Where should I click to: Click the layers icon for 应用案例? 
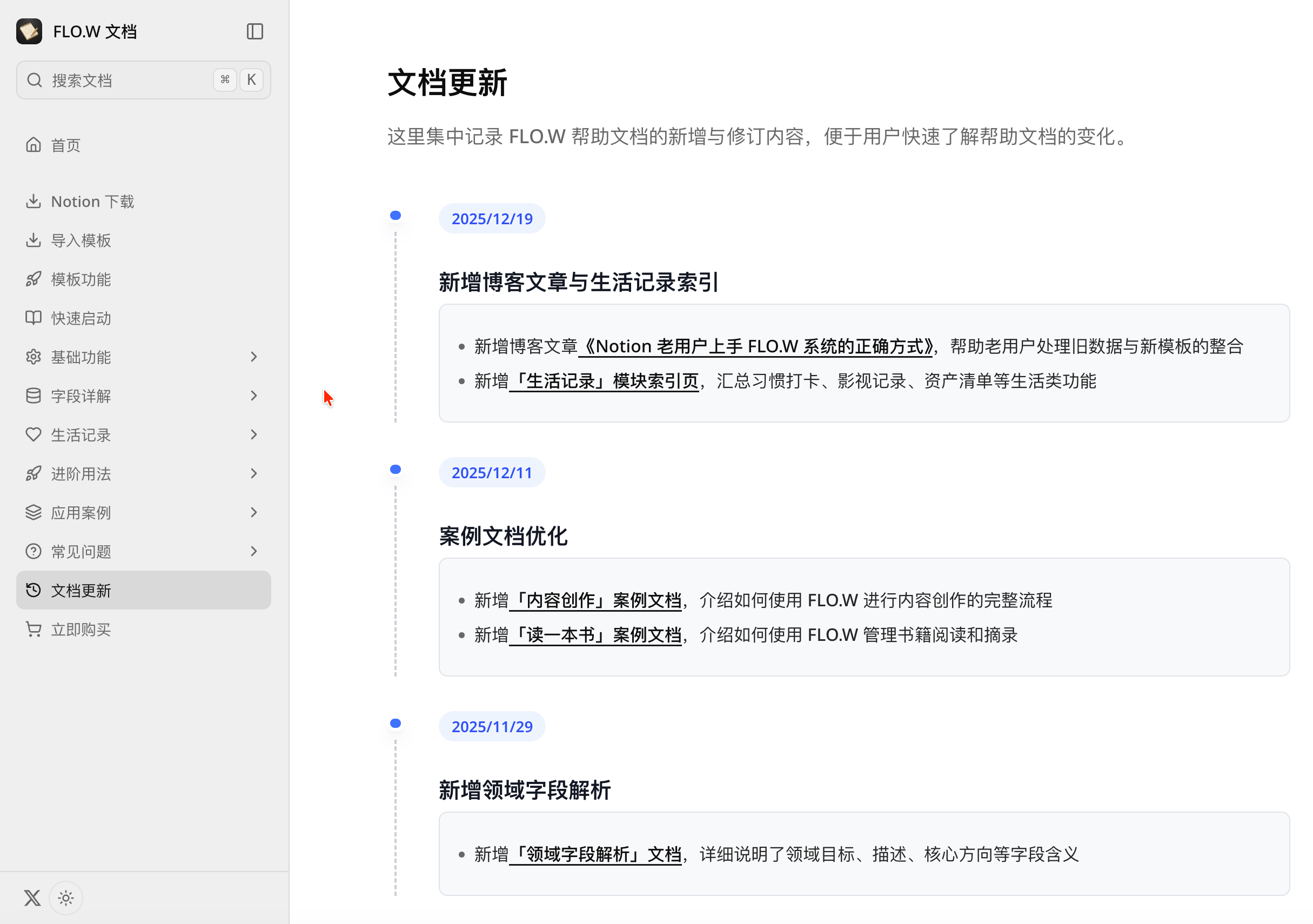click(x=34, y=512)
